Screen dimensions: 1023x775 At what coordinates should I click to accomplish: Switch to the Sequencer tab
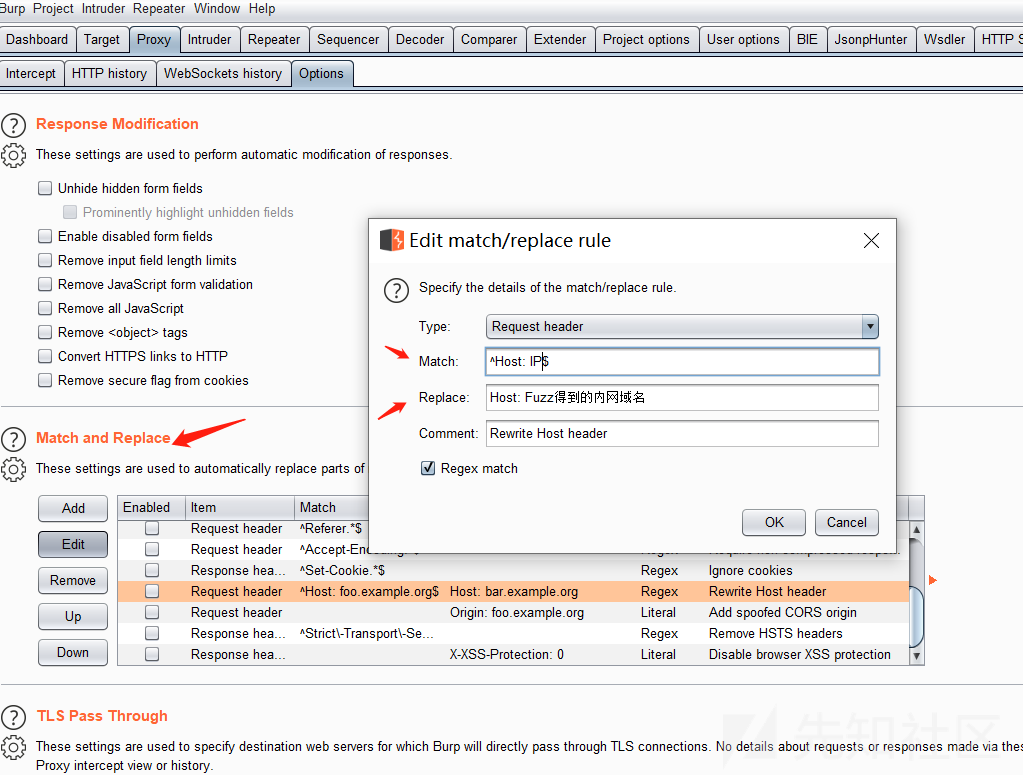coord(348,40)
